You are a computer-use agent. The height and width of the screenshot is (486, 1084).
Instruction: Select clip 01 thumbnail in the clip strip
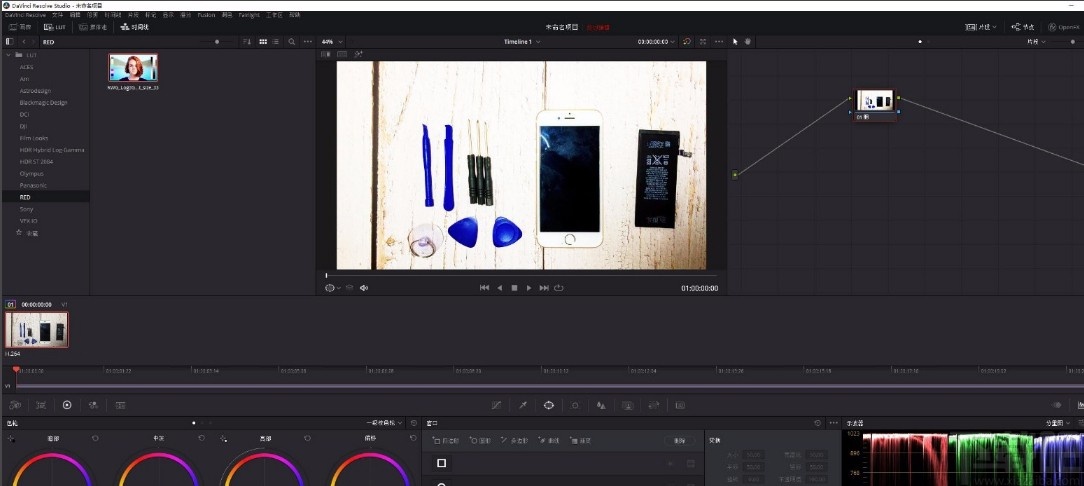point(37,329)
